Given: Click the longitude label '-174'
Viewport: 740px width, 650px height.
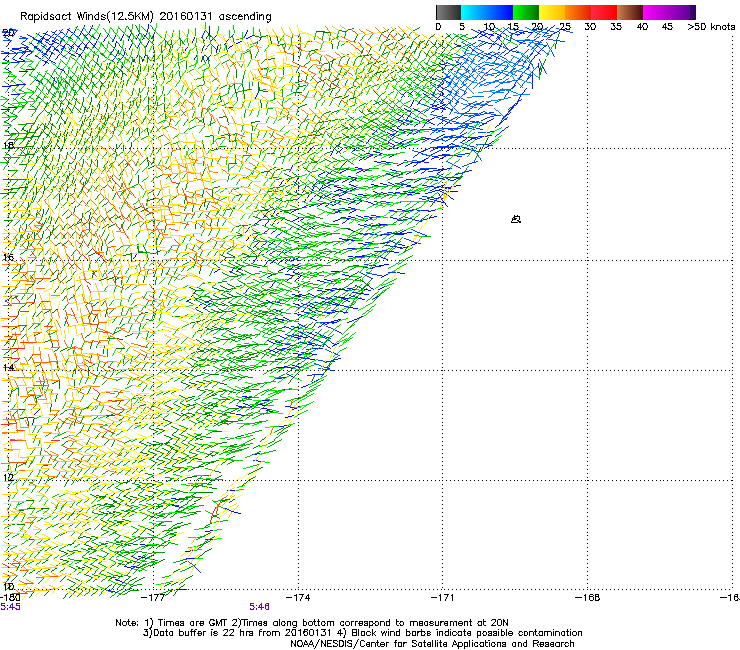Looking at the screenshot, I should 298,598.
